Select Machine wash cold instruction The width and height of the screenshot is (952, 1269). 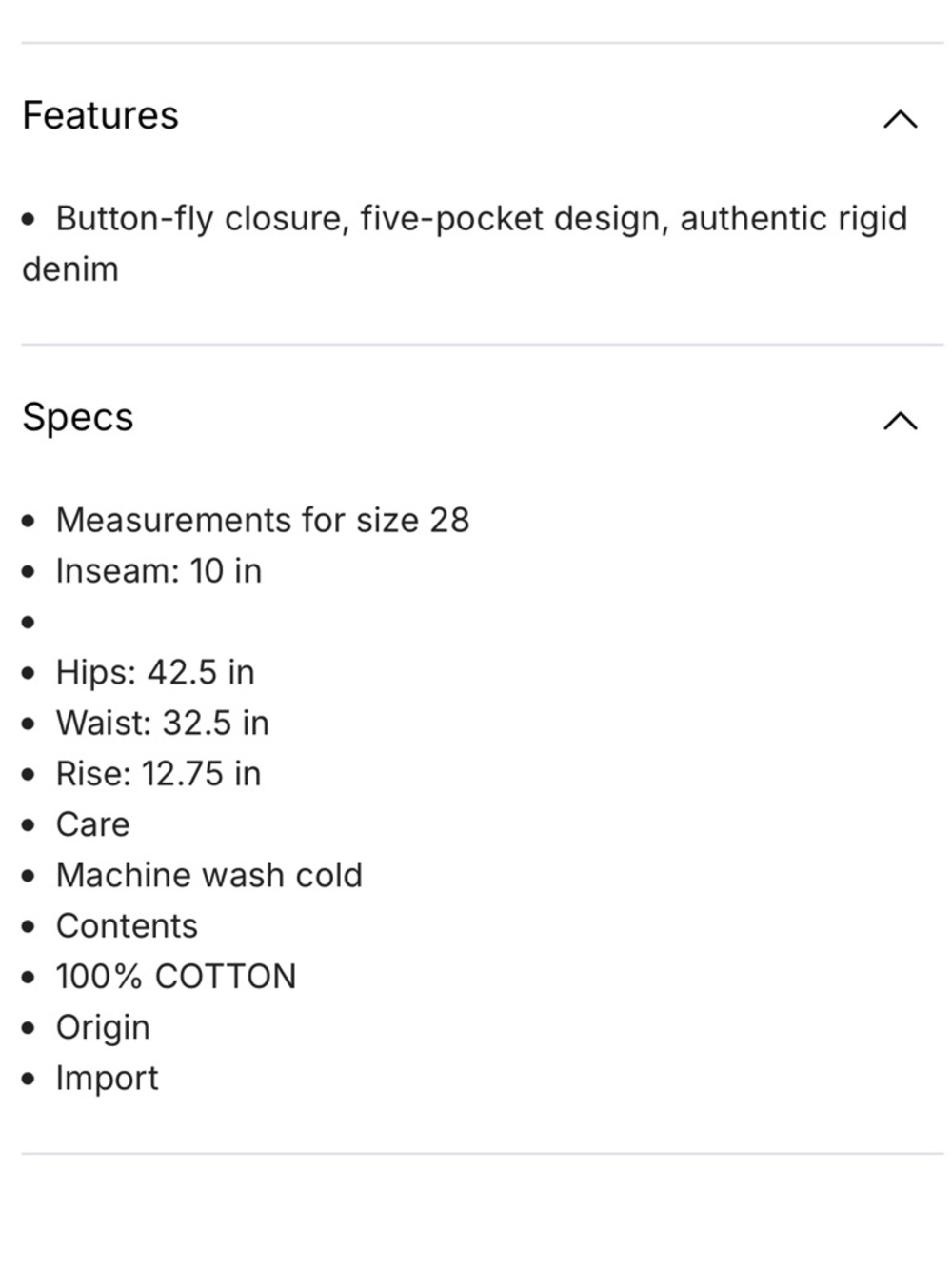coord(209,875)
